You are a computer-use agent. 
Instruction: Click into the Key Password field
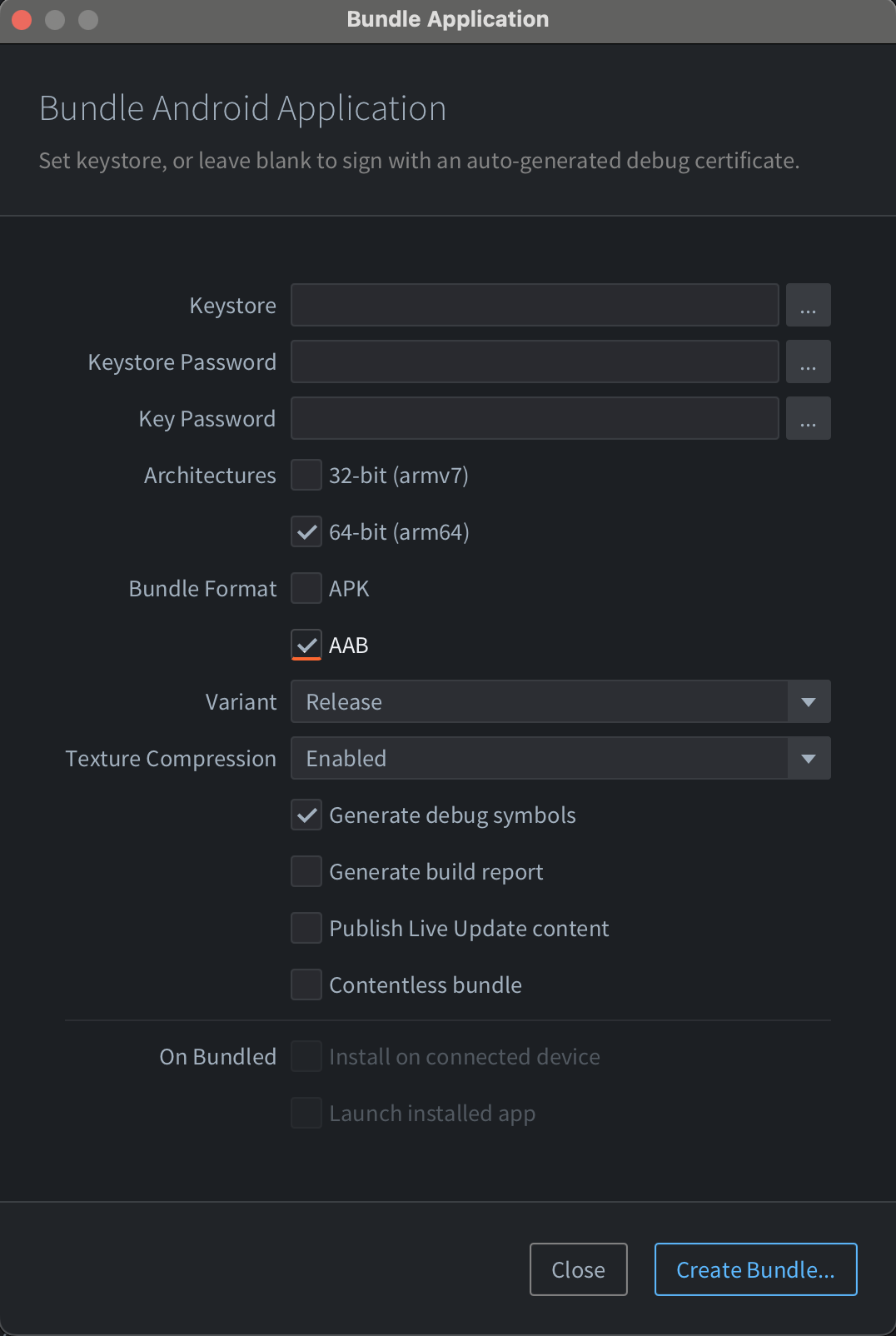[535, 418]
